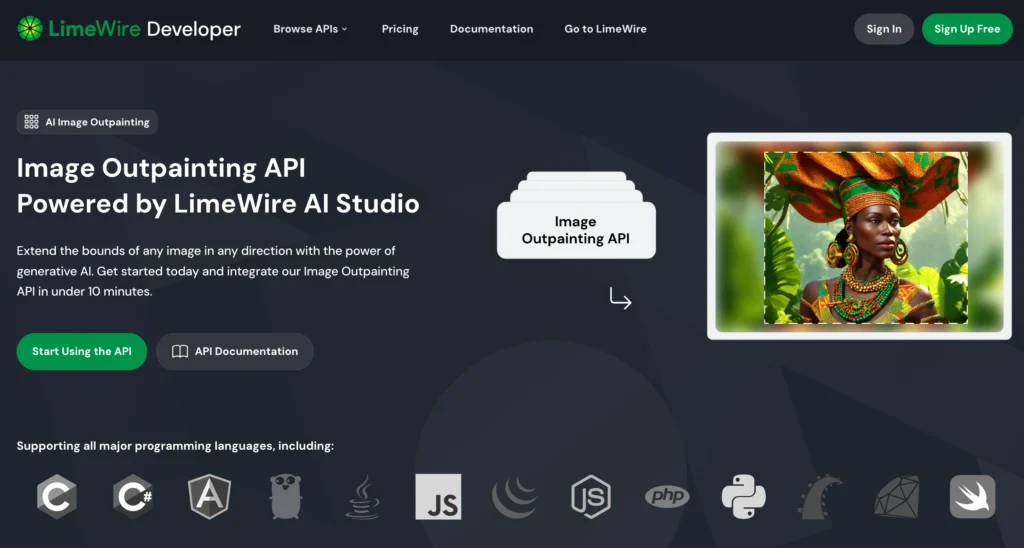Click the 'Extend the bounds of any image' paragraph
This screenshot has width=1024, height=548.
[213, 271]
